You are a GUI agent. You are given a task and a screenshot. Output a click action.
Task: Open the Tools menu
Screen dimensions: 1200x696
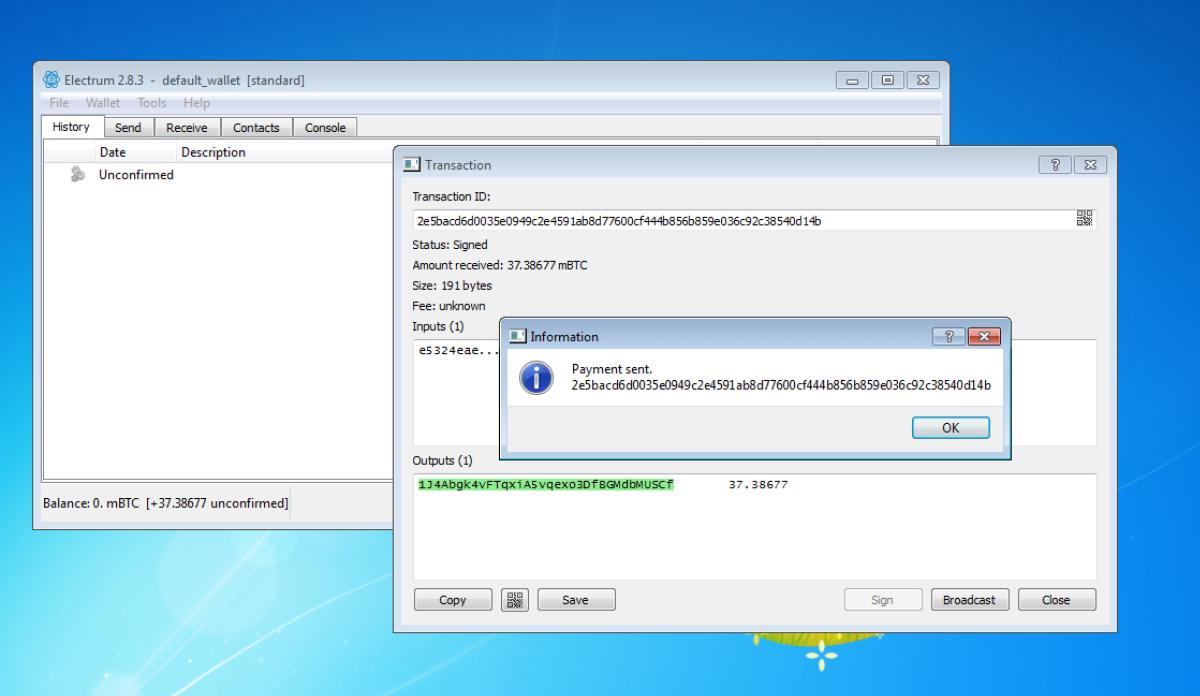(x=152, y=103)
